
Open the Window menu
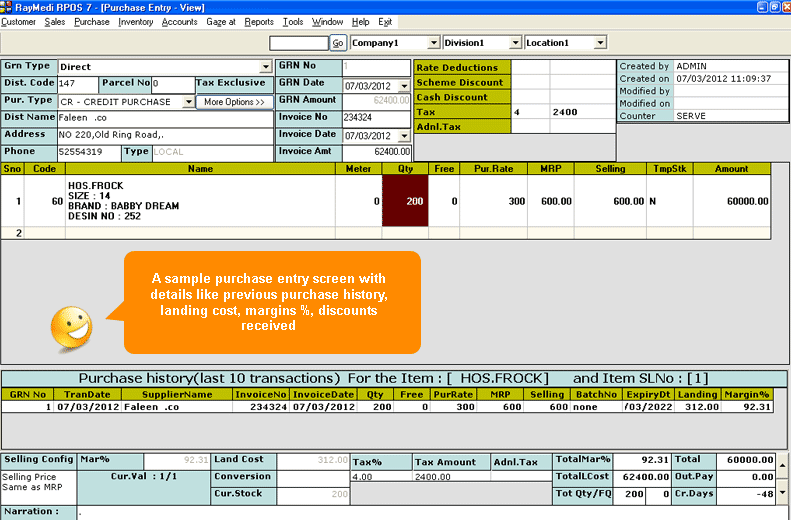point(327,22)
